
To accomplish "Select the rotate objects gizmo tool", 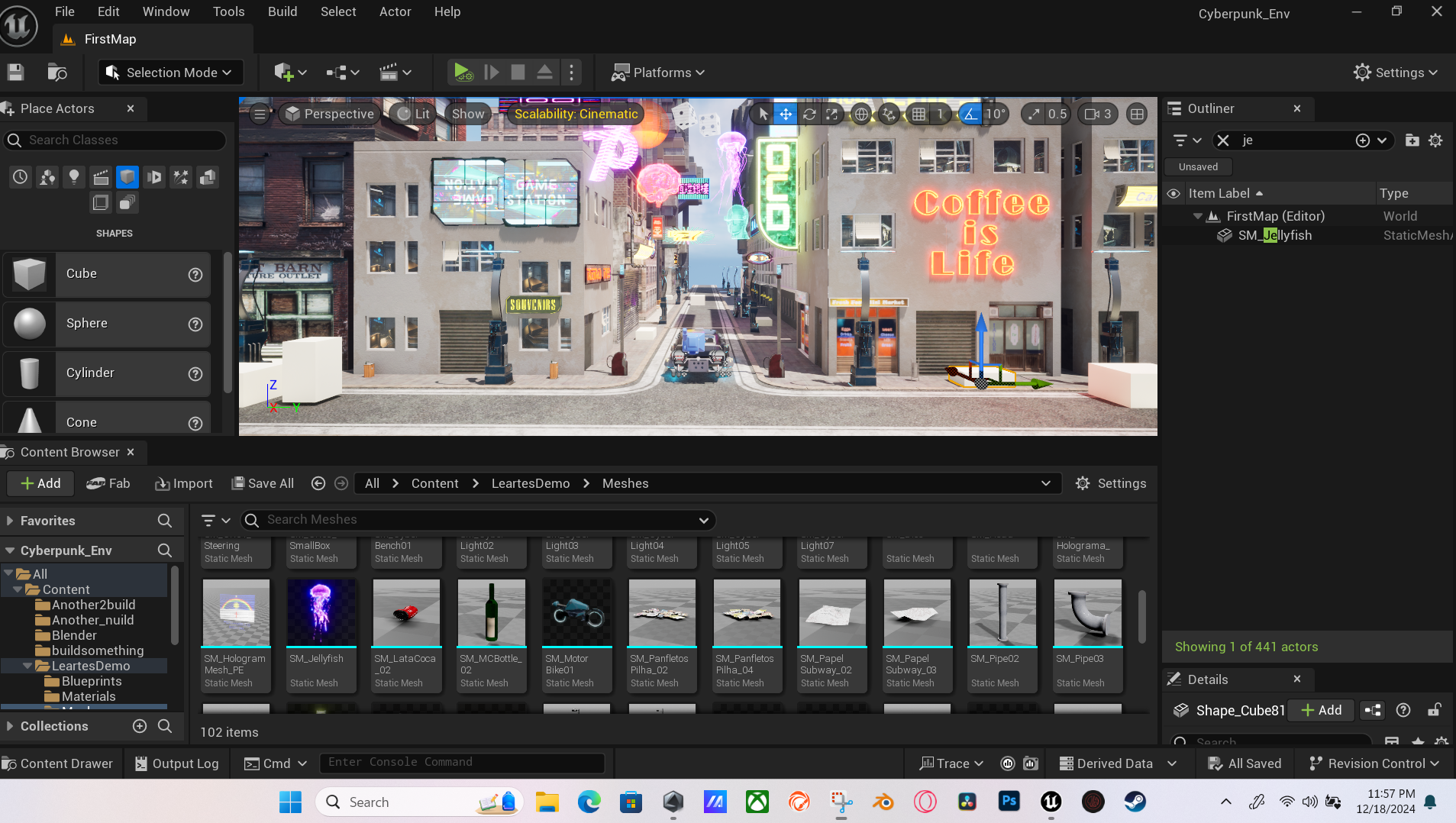I will point(809,115).
